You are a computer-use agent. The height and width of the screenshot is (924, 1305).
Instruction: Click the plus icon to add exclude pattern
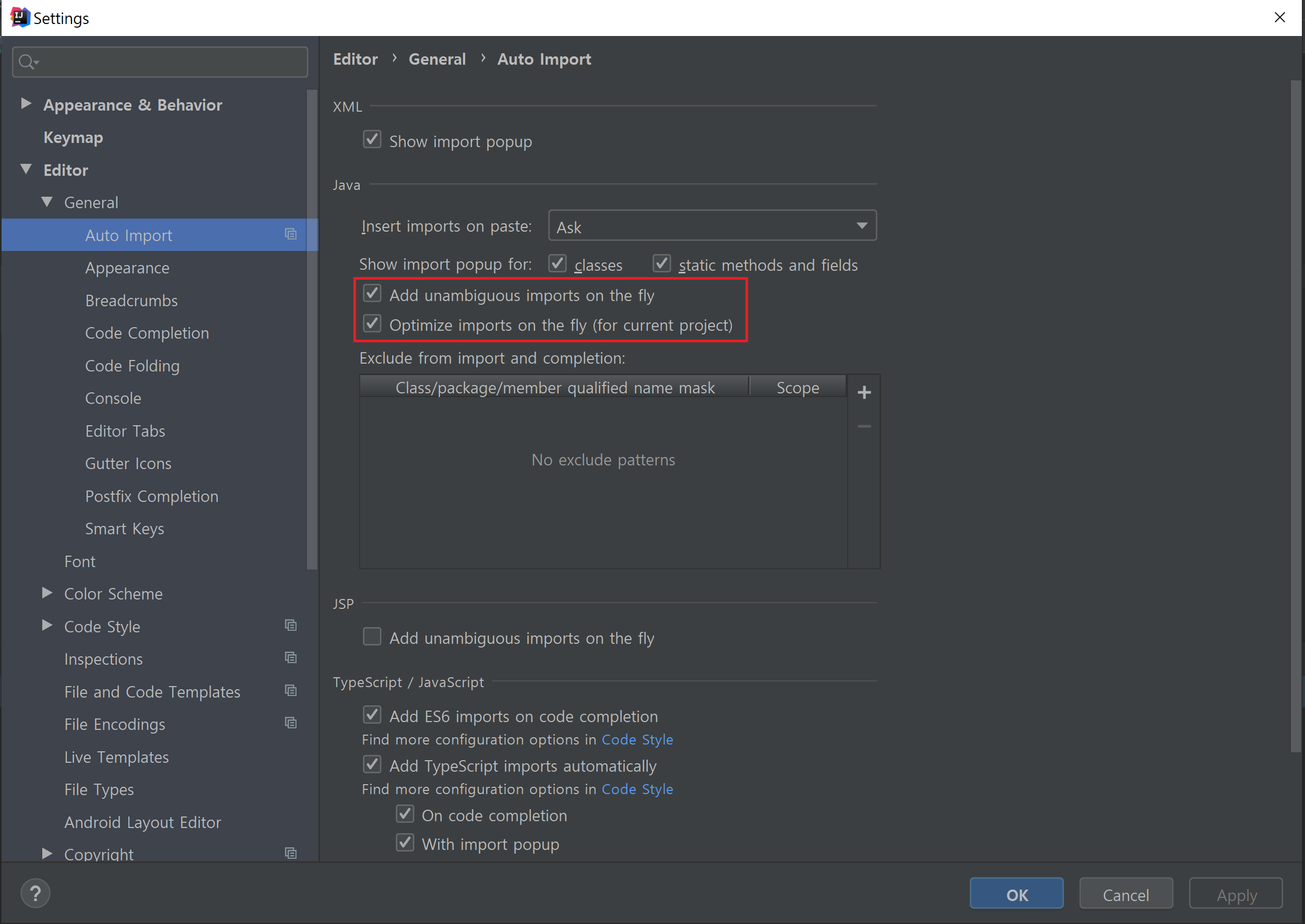[864, 392]
